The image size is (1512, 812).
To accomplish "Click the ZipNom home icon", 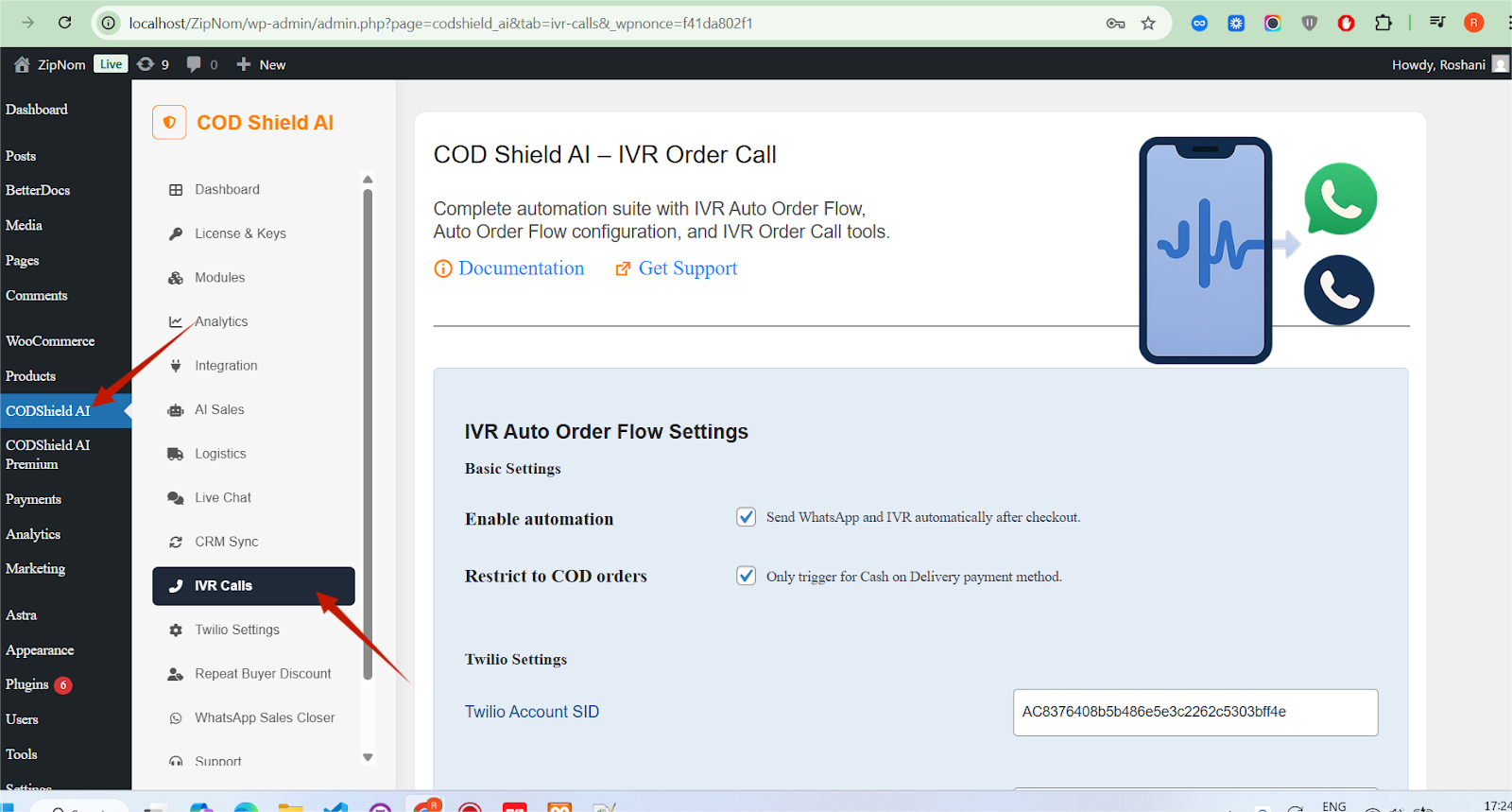I will 22,64.
